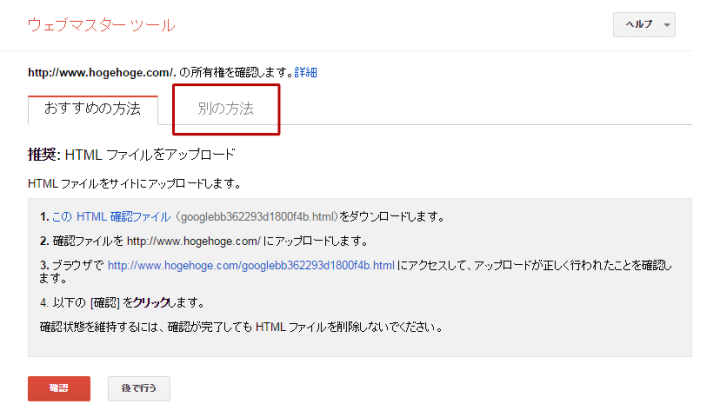The width and height of the screenshot is (720, 417).
Task: Switch to the おすすめの方法 tab
Action: point(92,108)
